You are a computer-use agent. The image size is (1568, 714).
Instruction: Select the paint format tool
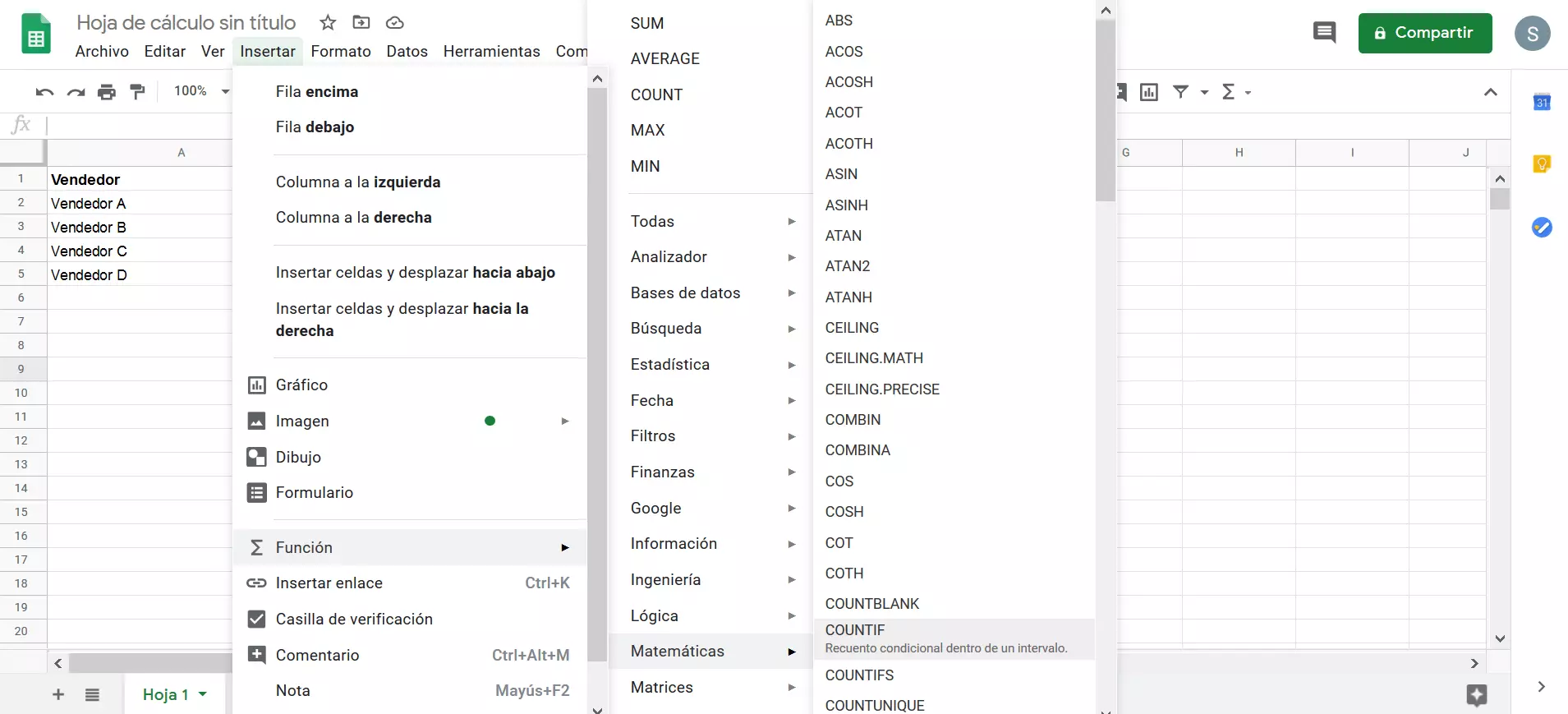[138, 91]
